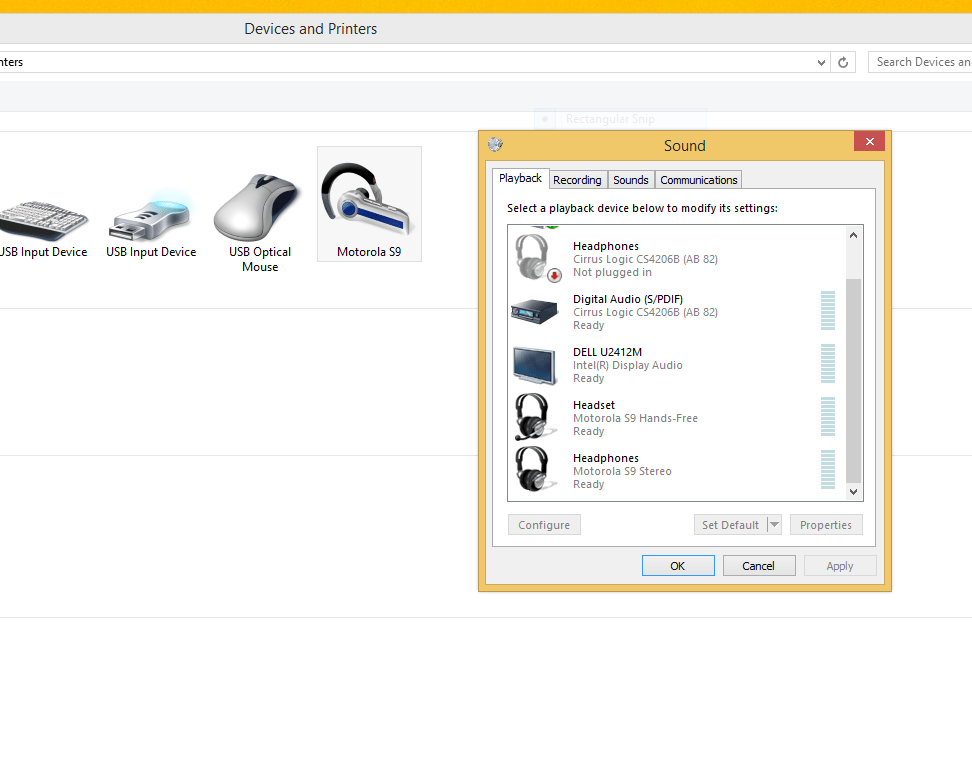Click the address bar refresh icon
The height and width of the screenshot is (767, 972).
pos(843,61)
